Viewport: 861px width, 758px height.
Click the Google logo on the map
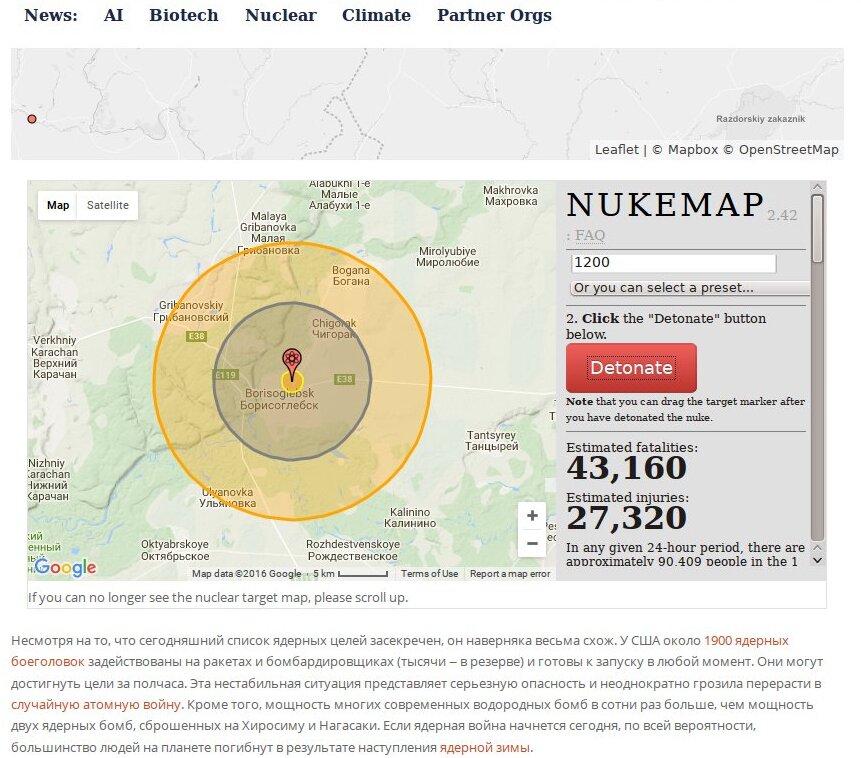[65, 567]
